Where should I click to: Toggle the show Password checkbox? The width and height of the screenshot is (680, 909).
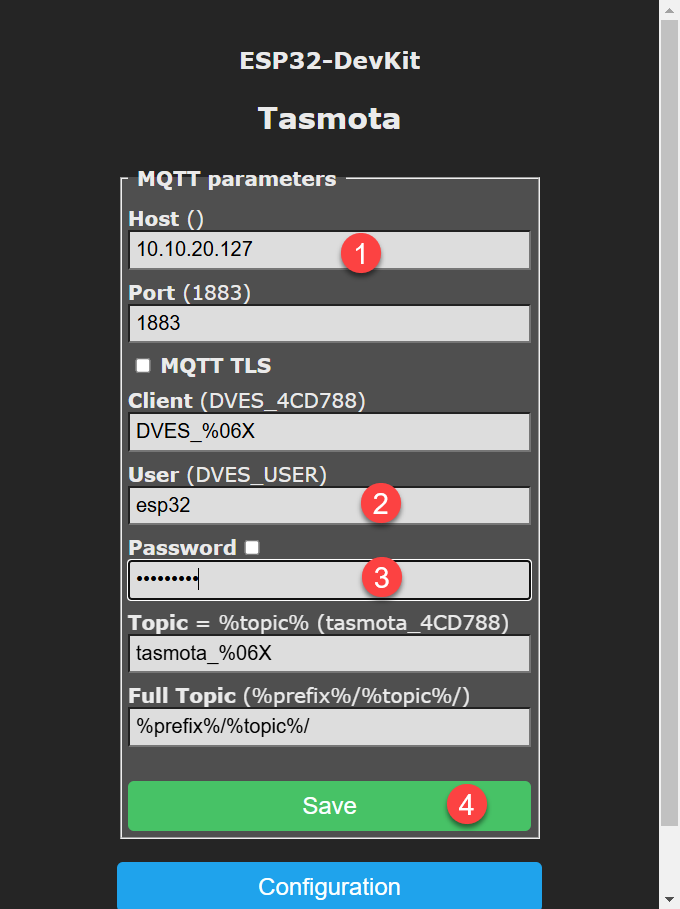click(x=252, y=547)
